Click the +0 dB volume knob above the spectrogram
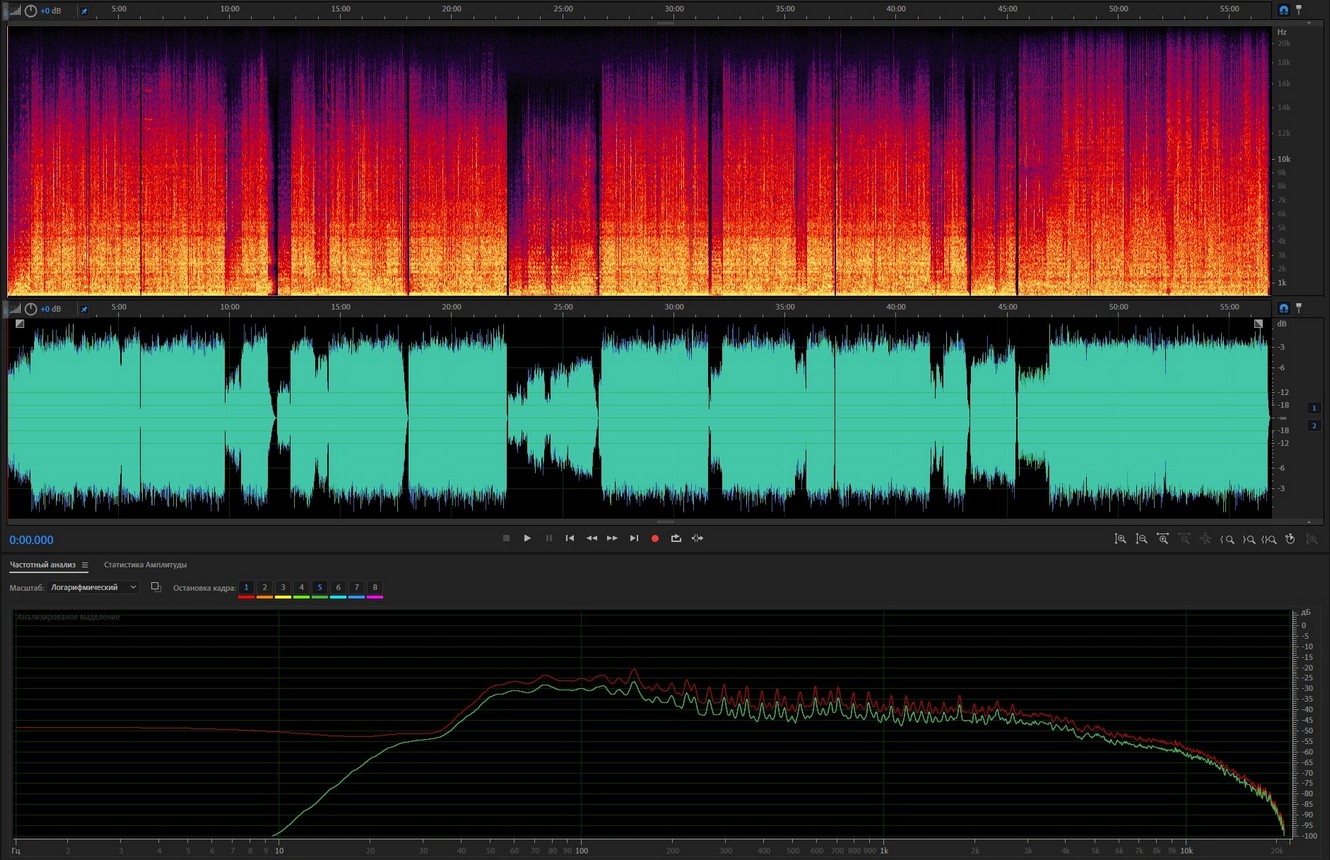 click(31, 10)
